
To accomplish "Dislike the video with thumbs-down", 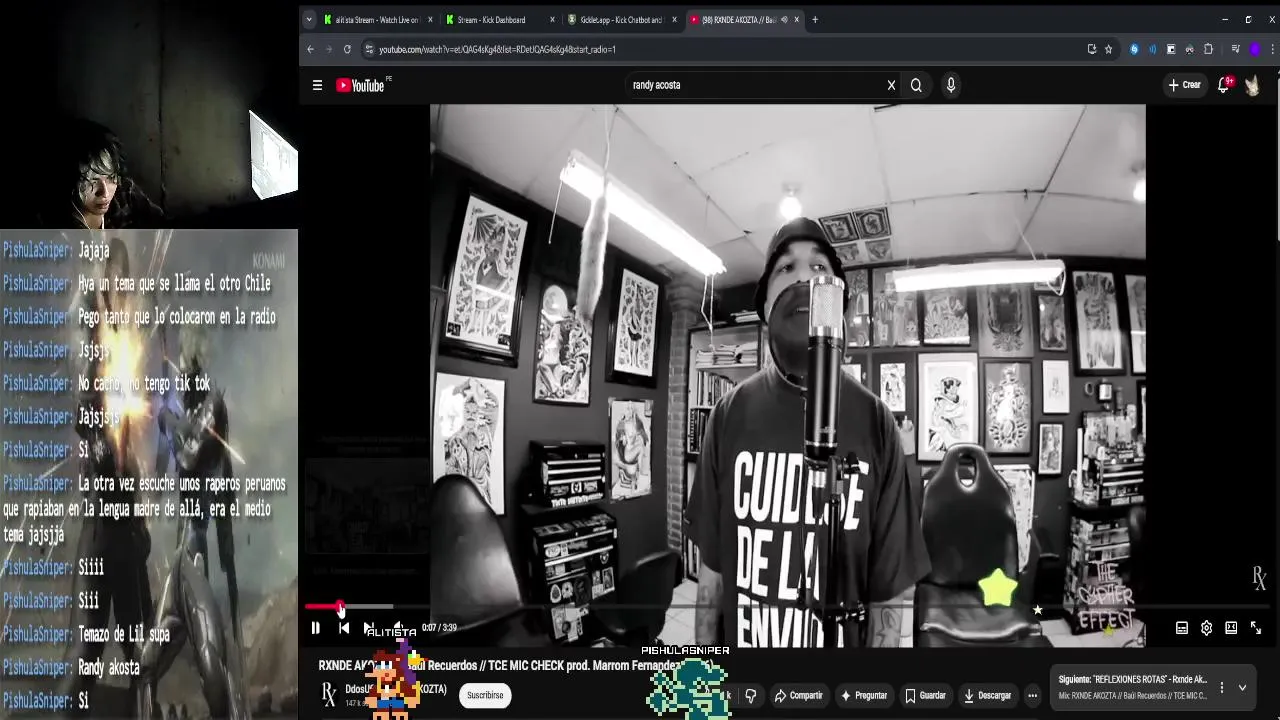I will point(750,695).
